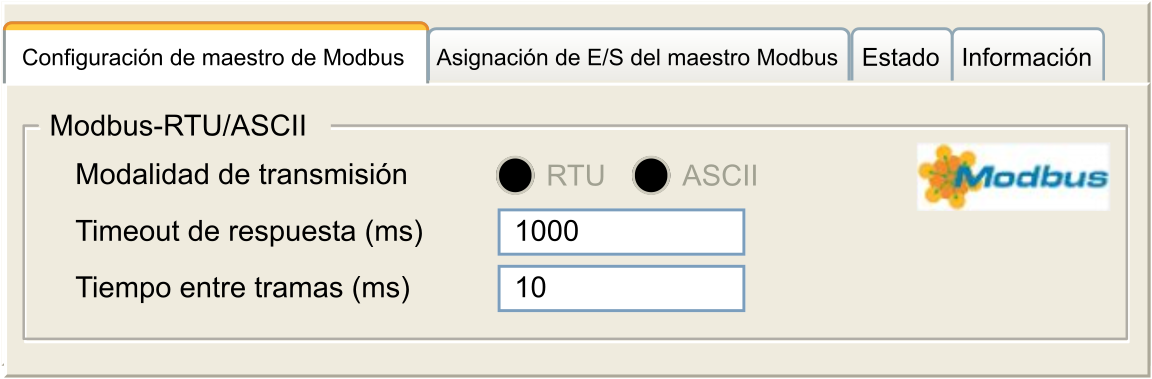
Task: Click the 10 value in the frame time box
Action: coord(530,288)
